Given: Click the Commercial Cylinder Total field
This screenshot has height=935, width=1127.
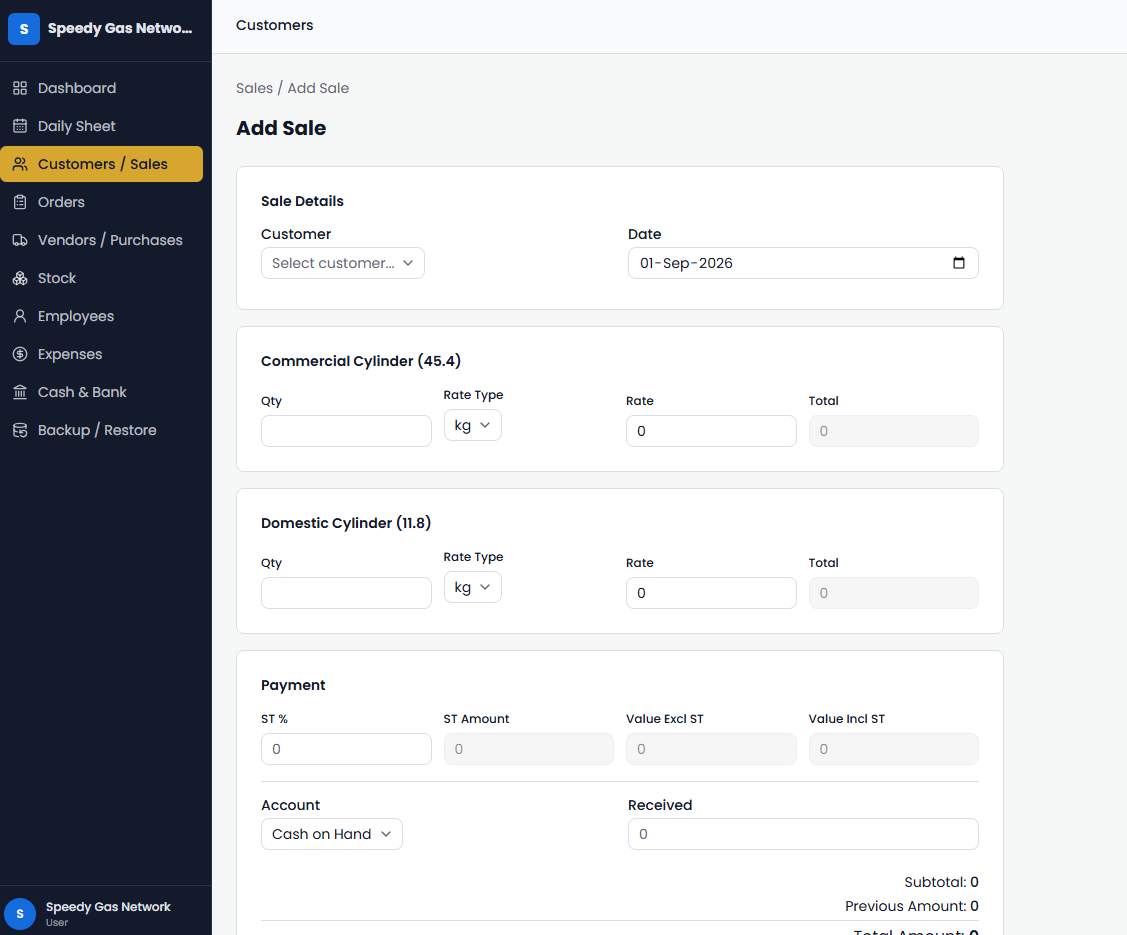Looking at the screenshot, I should pyautogui.click(x=893, y=431).
